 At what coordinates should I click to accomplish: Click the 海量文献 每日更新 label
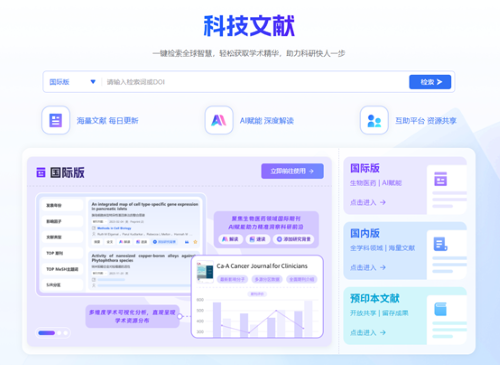point(107,121)
